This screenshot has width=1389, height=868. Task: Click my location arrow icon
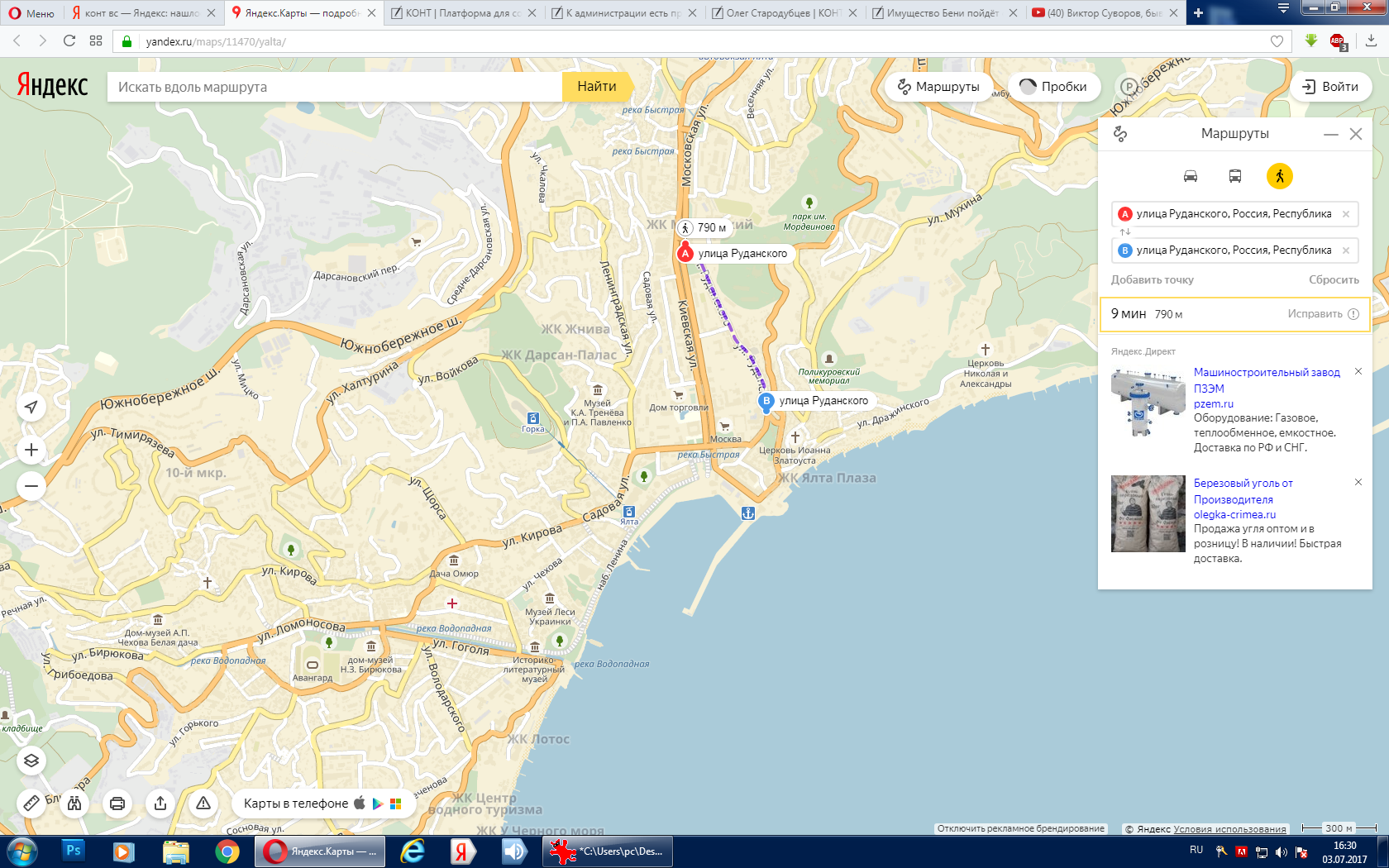(x=31, y=407)
